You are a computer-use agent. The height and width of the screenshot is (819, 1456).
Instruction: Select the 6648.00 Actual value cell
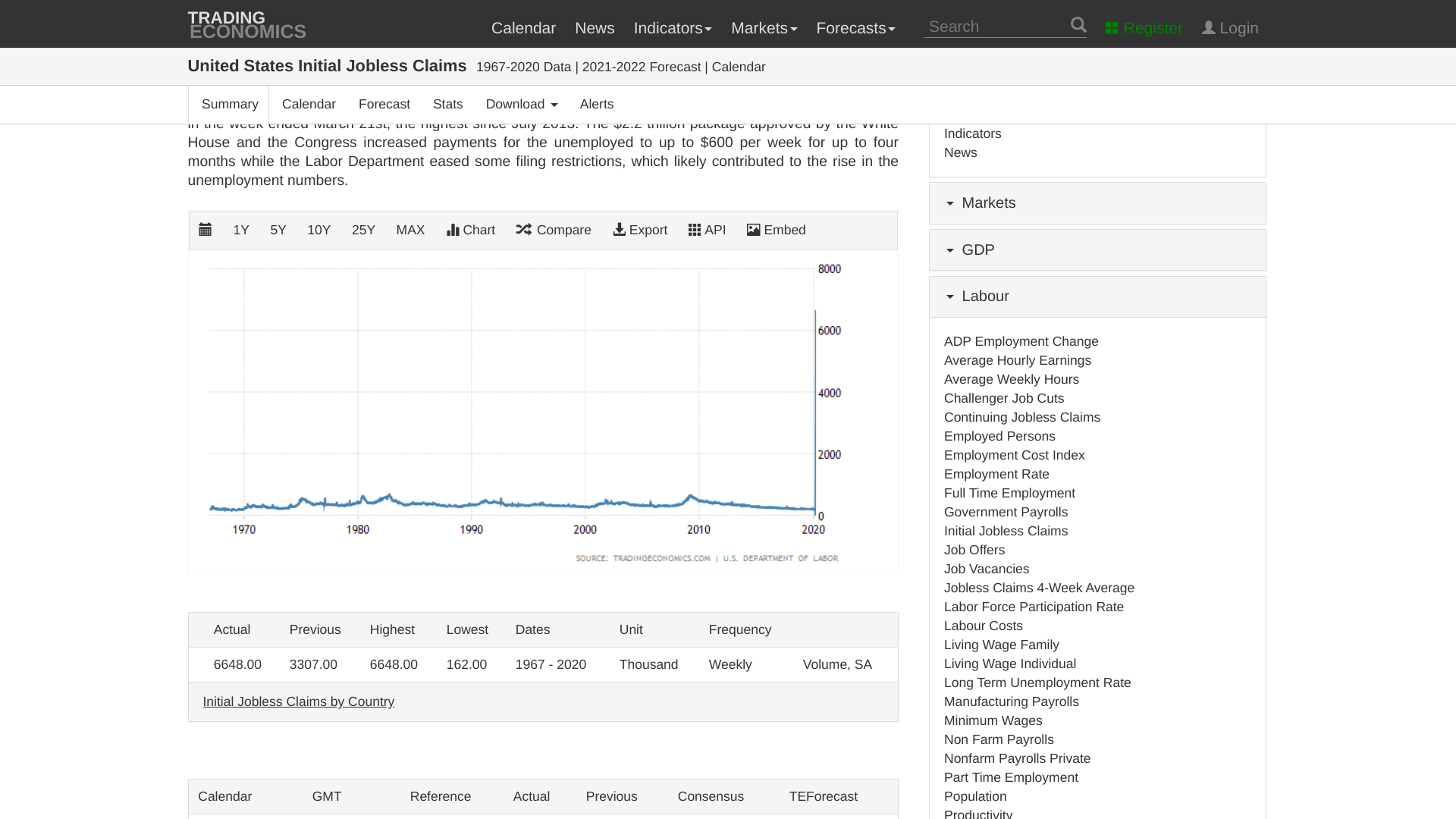pos(237,664)
